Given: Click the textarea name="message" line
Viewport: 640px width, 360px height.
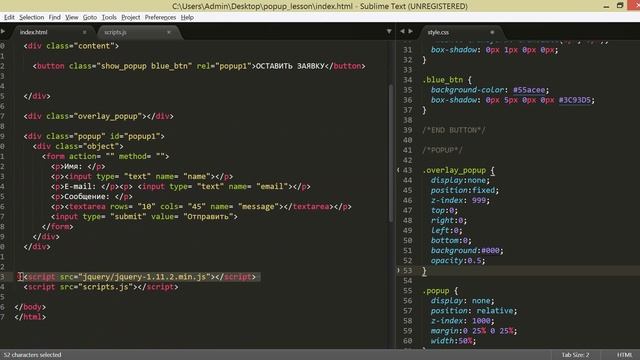Looking at the screenshot, I should click(x=201, y=207).
